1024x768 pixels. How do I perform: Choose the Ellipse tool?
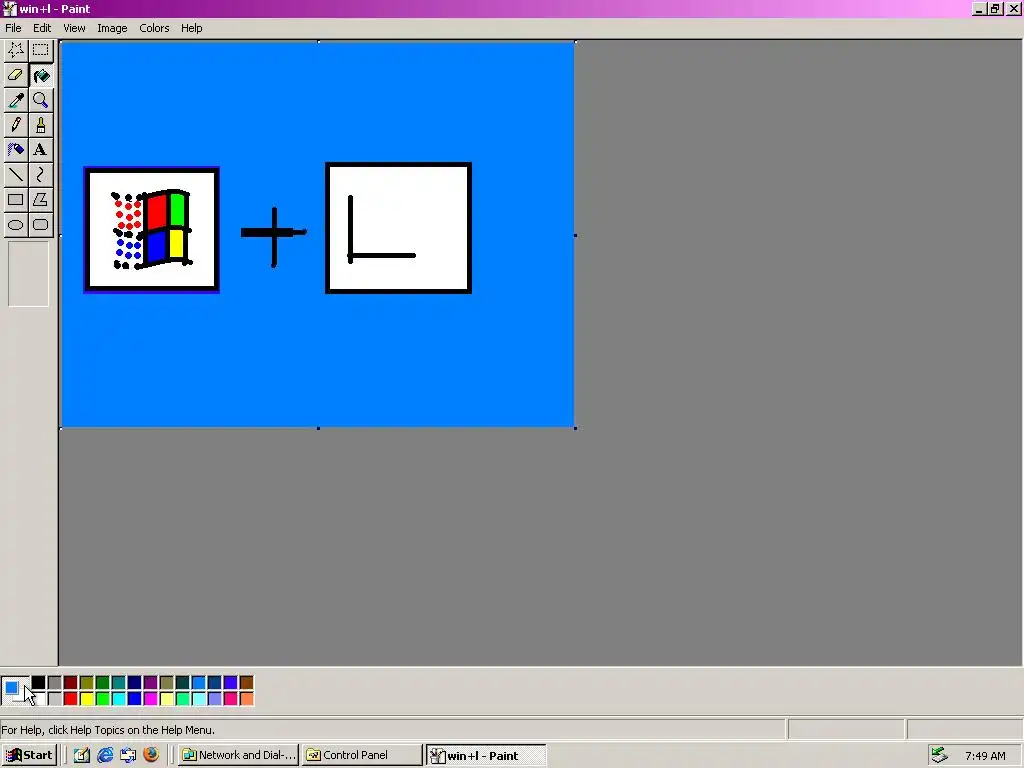(x=16, y=225)
